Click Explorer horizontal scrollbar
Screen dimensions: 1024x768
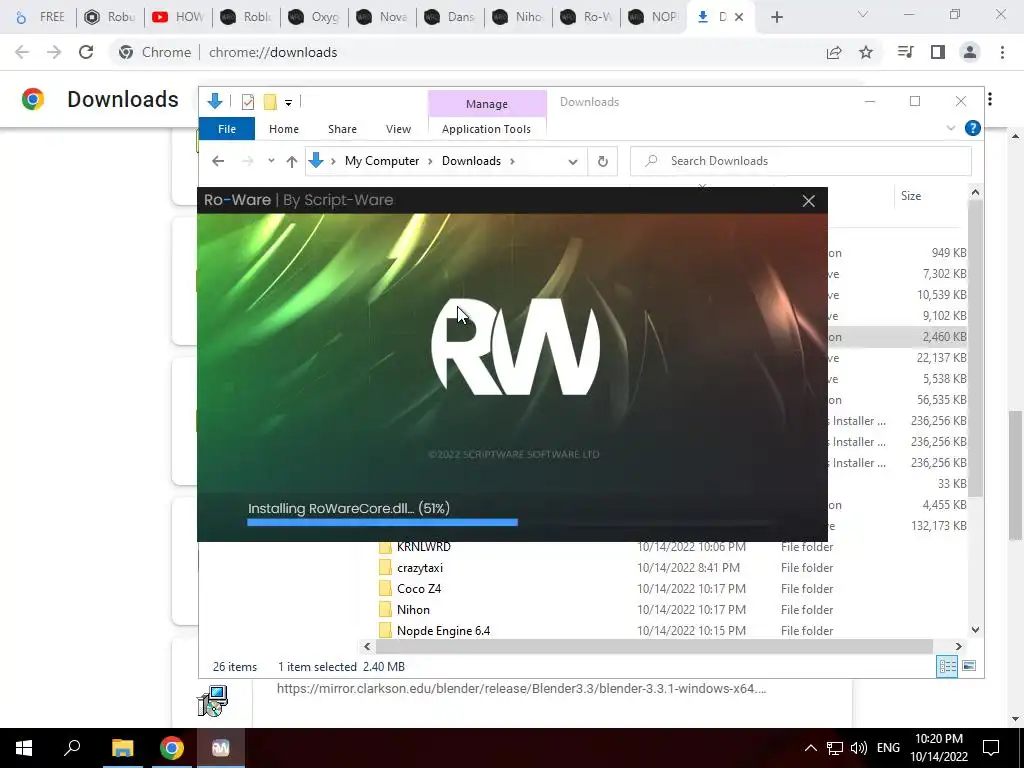coord(654,647)
